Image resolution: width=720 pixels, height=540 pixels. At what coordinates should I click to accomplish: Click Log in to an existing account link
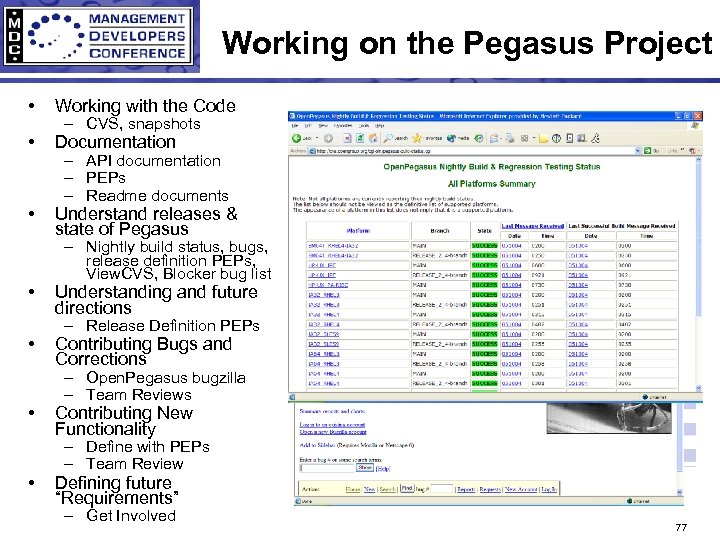(x=332, y=425)
